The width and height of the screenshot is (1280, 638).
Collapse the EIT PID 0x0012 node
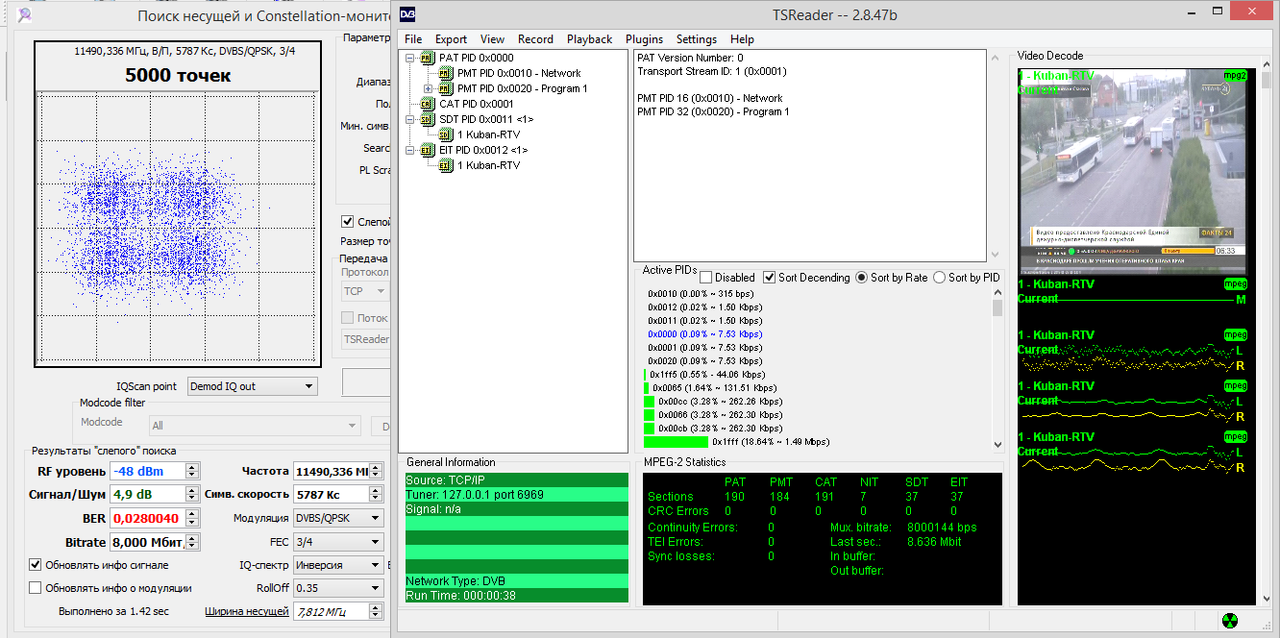(x=410, y=150)
